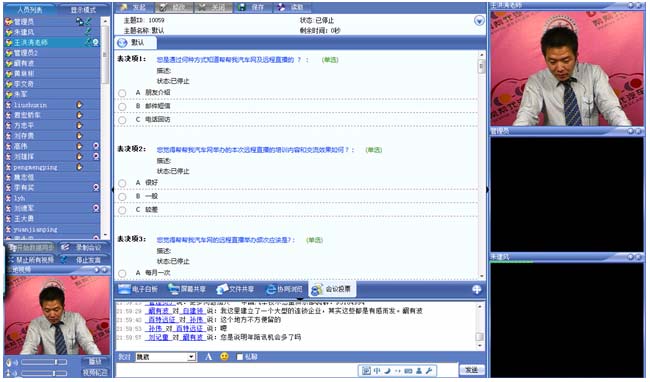Adjust the speaker volume slider

pyautogui.click(x=44, y=362)
